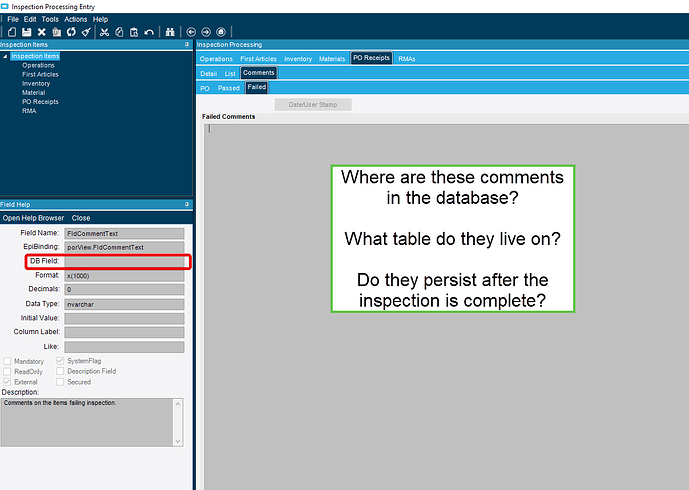Click the Home circle toolbar icon

221,32
